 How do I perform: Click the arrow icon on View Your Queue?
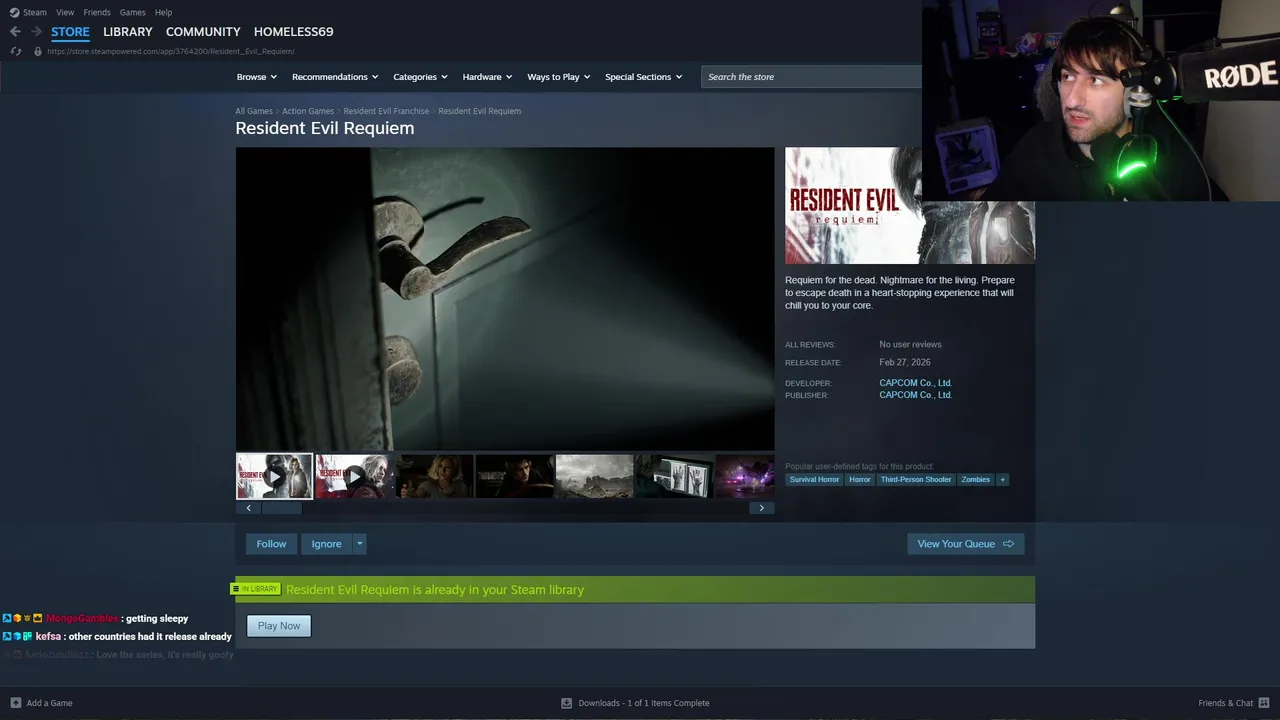tap(1008, 544)
